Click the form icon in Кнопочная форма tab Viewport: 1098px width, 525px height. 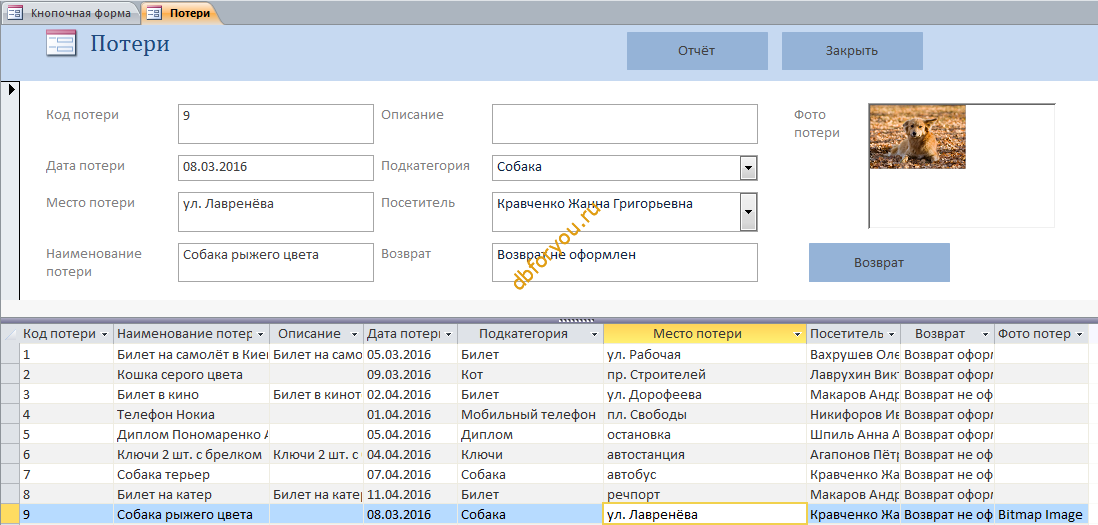click(x=15, y=13)
